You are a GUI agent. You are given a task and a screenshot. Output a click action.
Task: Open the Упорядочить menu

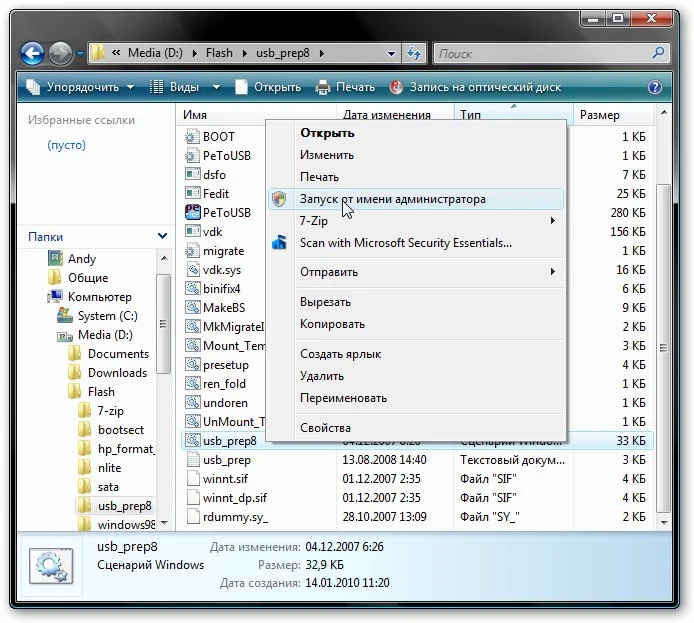(x=80, y=87)
